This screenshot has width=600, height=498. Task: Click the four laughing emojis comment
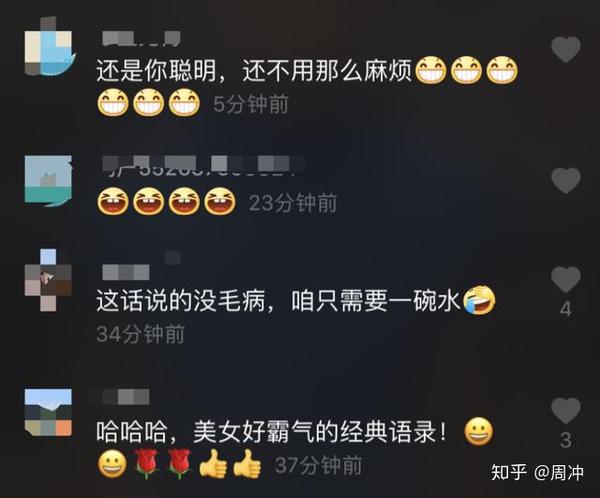[x=166, y=201]
